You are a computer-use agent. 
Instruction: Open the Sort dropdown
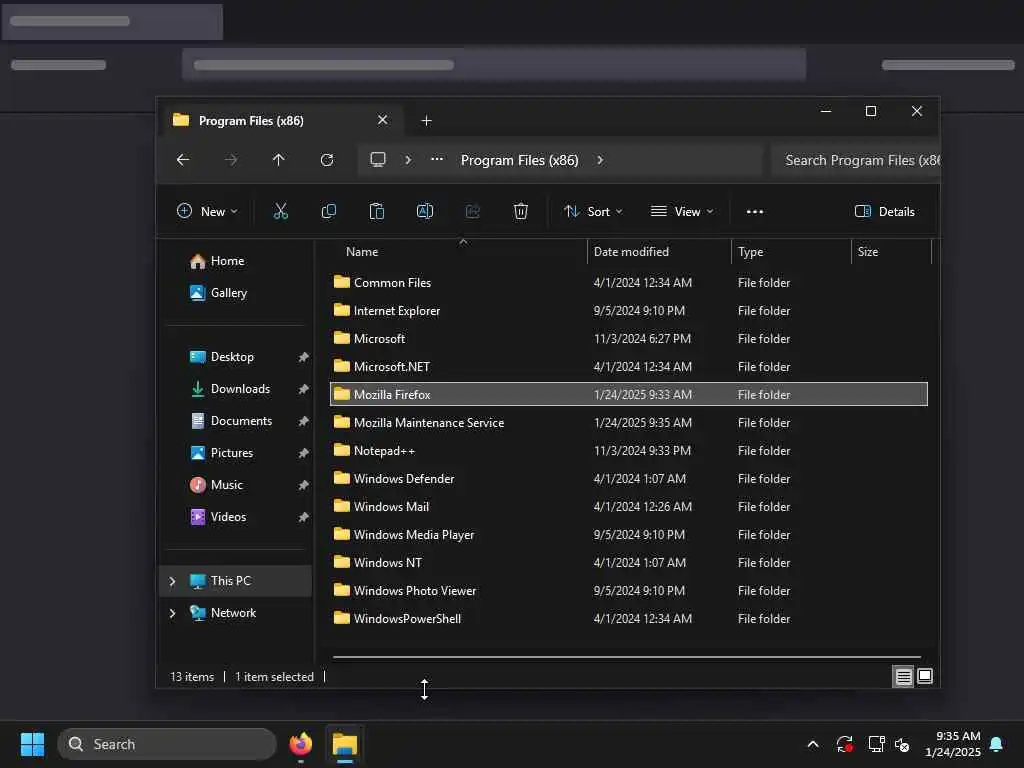pyautogui.click(x=593, y=212)
